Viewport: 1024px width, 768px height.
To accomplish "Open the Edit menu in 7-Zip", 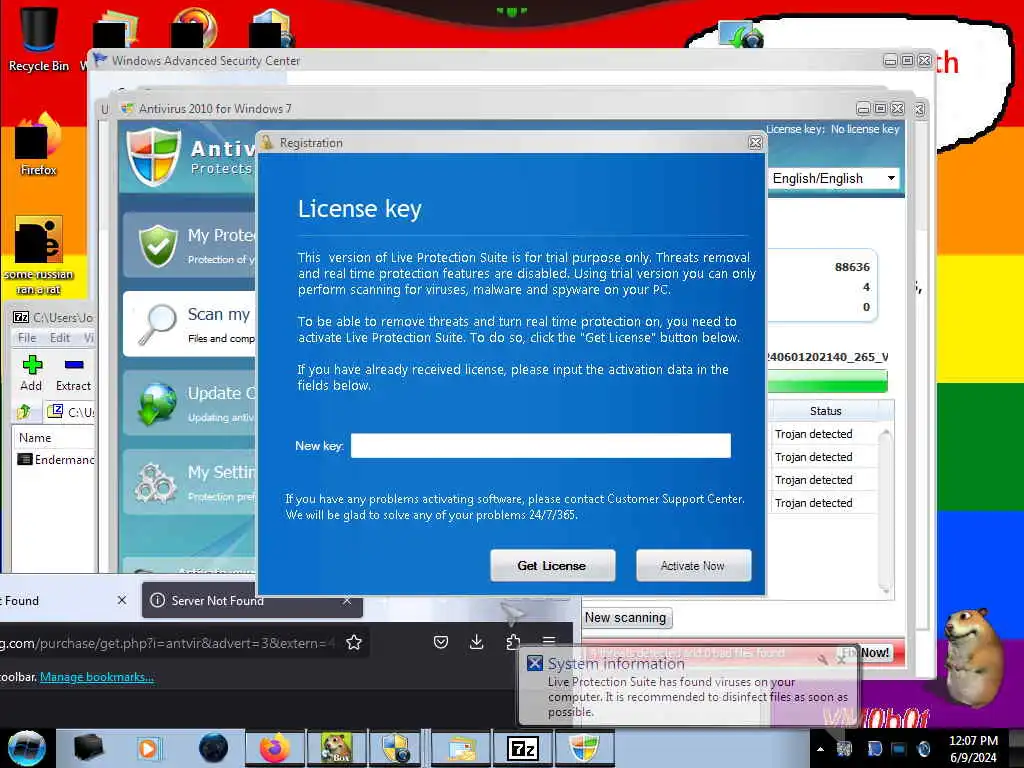I will tap(59, 338).
